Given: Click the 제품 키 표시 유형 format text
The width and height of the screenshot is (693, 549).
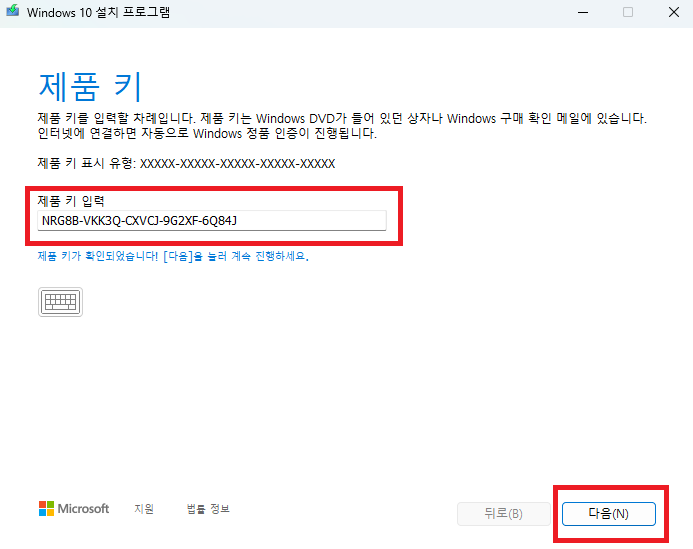Looking at the screenshot, I should click(186, 164).
